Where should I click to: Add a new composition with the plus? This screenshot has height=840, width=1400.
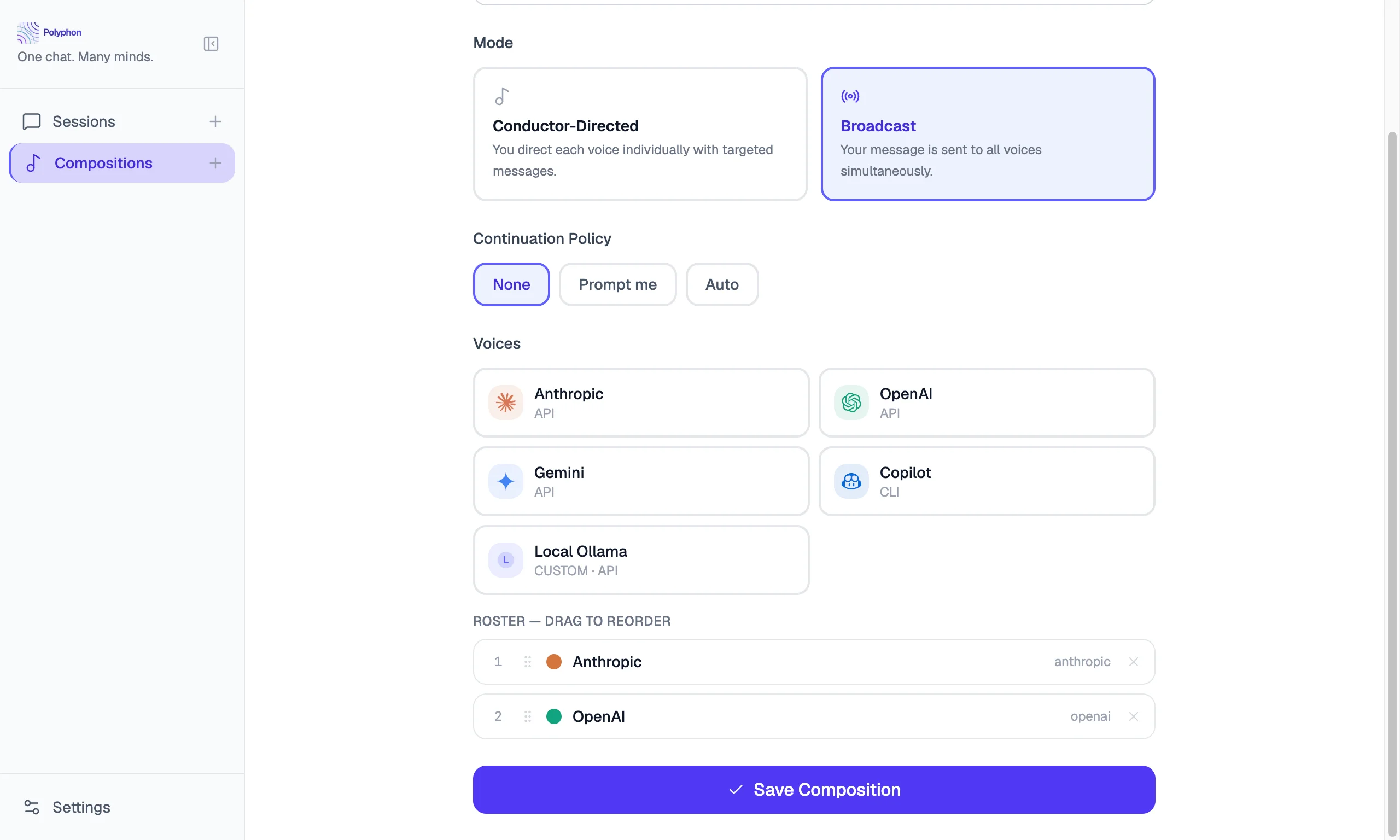coord(215,163)
